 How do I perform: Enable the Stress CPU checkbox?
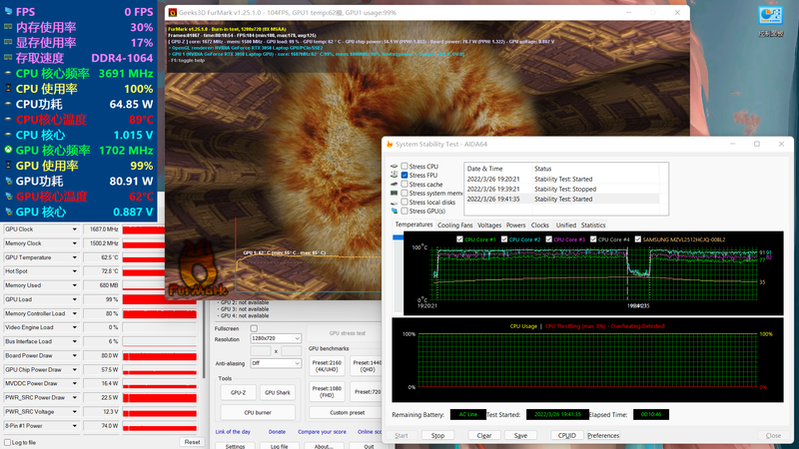(404, 166)
